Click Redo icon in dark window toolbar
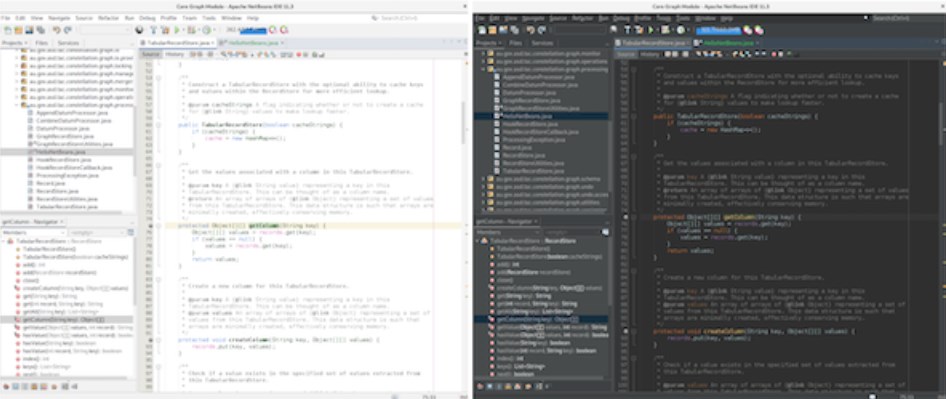Viewport: 946px width, 399px height. [542, 30]
